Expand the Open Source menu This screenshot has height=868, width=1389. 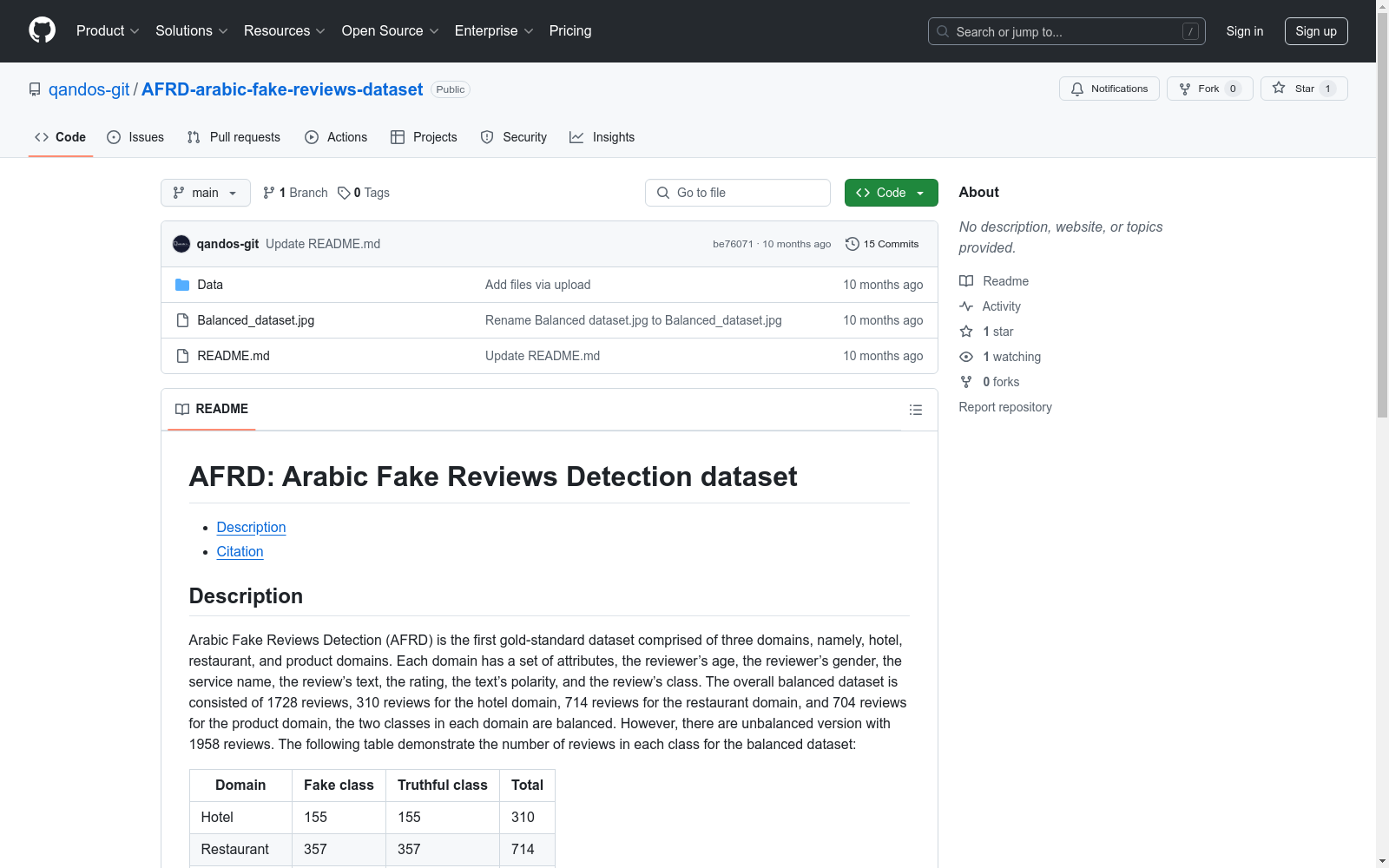(x=391, y=31)
